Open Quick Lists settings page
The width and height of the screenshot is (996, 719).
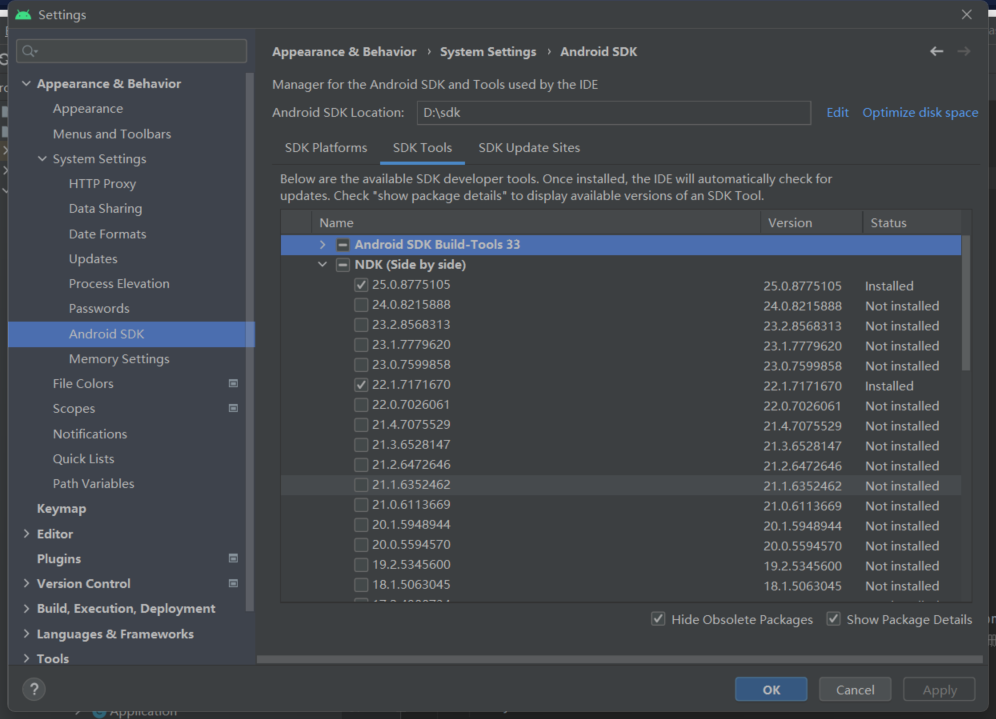click(x=83, y=459)
